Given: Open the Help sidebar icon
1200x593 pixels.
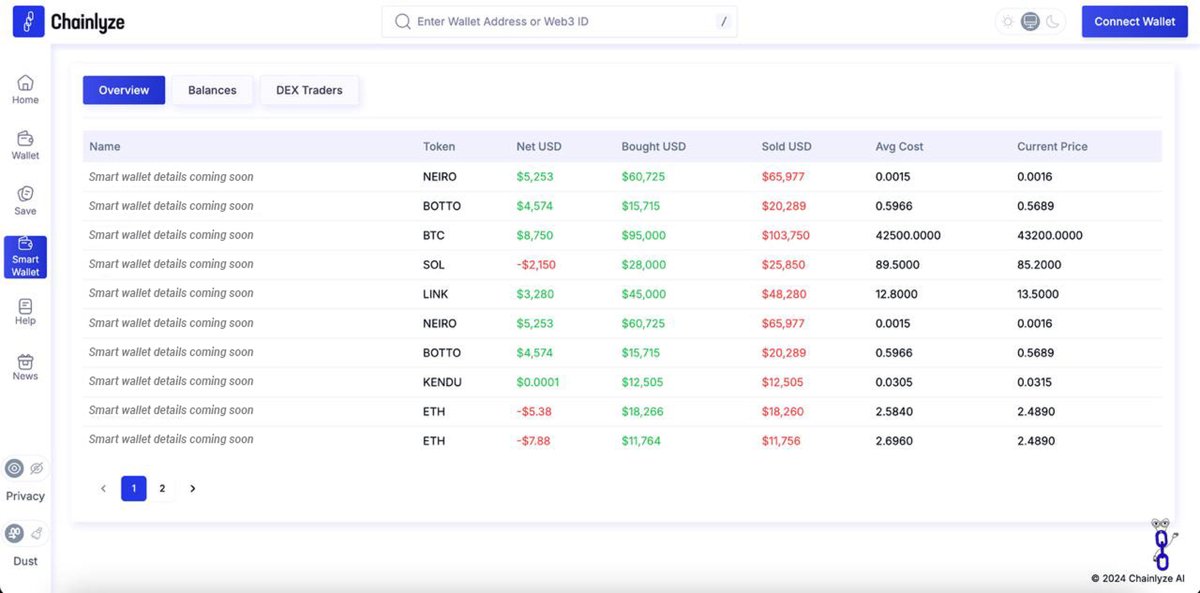Looking at the screenshot, I should pyautogui.click(x=25, y=306).
